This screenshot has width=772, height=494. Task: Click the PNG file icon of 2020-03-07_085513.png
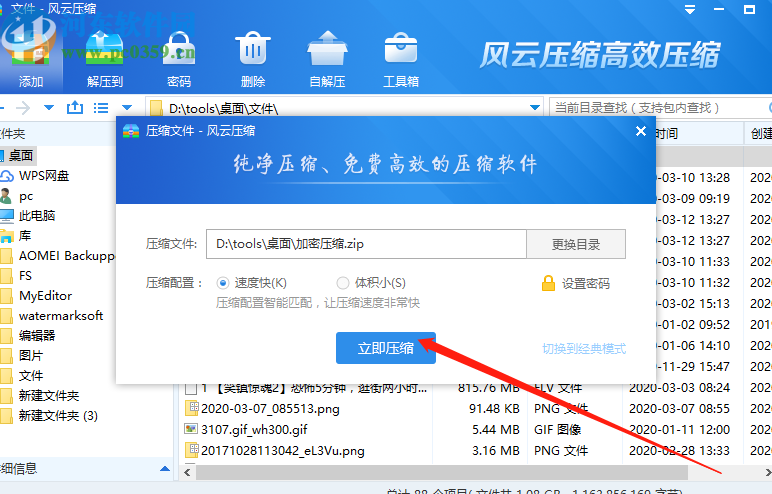pyautogui.click(x=191, y=408)
